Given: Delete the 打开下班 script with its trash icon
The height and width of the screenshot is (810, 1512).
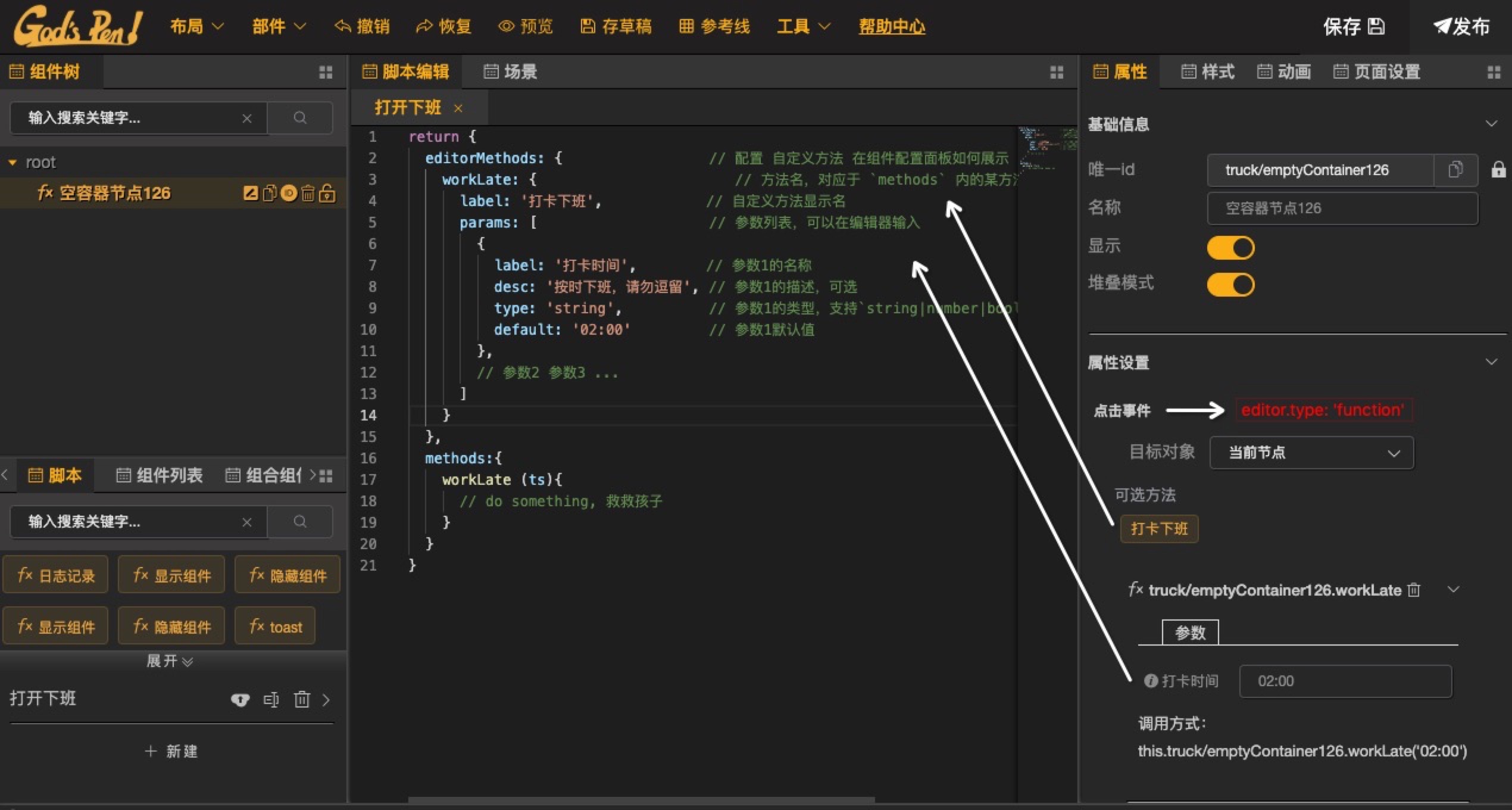Looking at the screenshot, I should pos(302,700).
